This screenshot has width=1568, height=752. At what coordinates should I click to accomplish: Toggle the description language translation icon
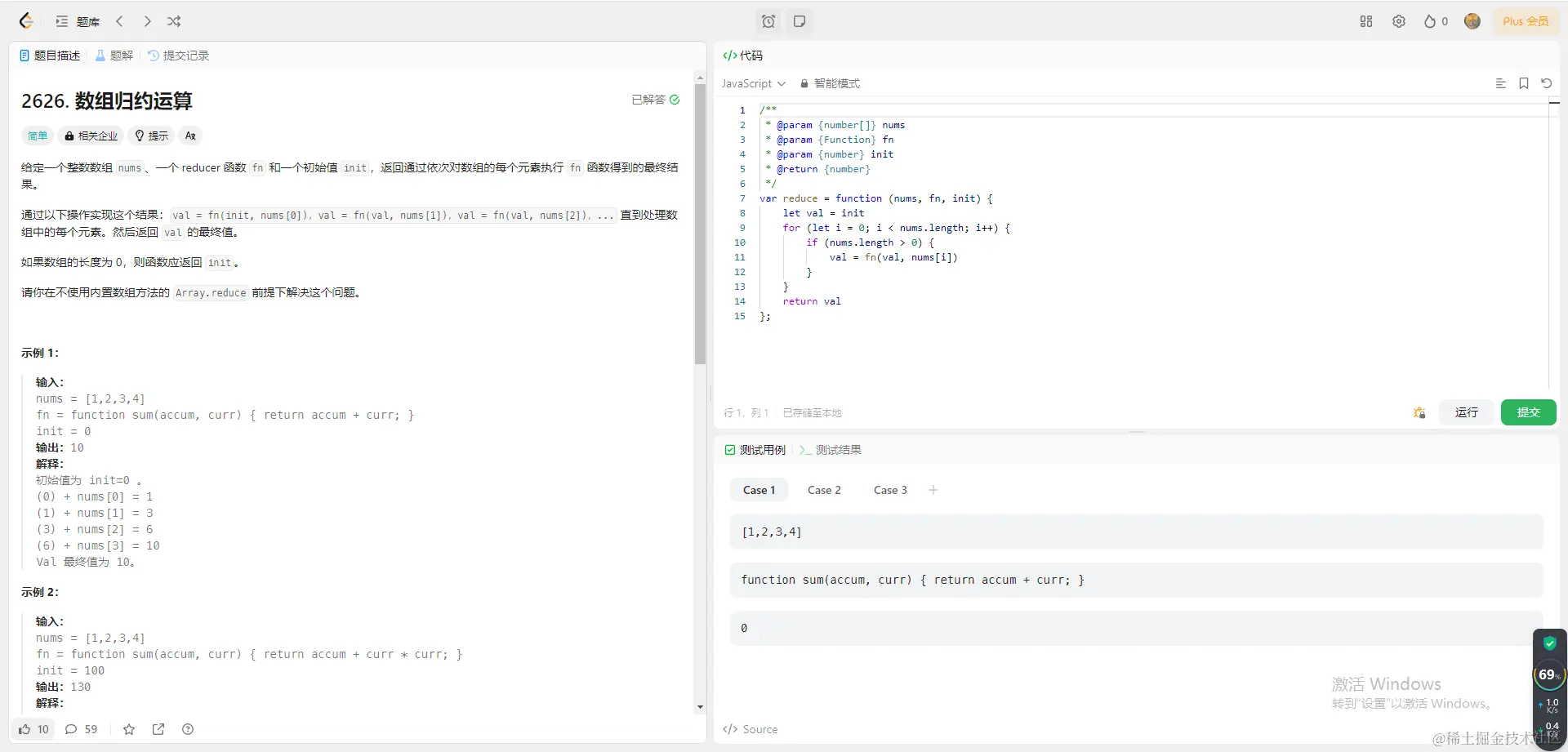pos(190,136)
